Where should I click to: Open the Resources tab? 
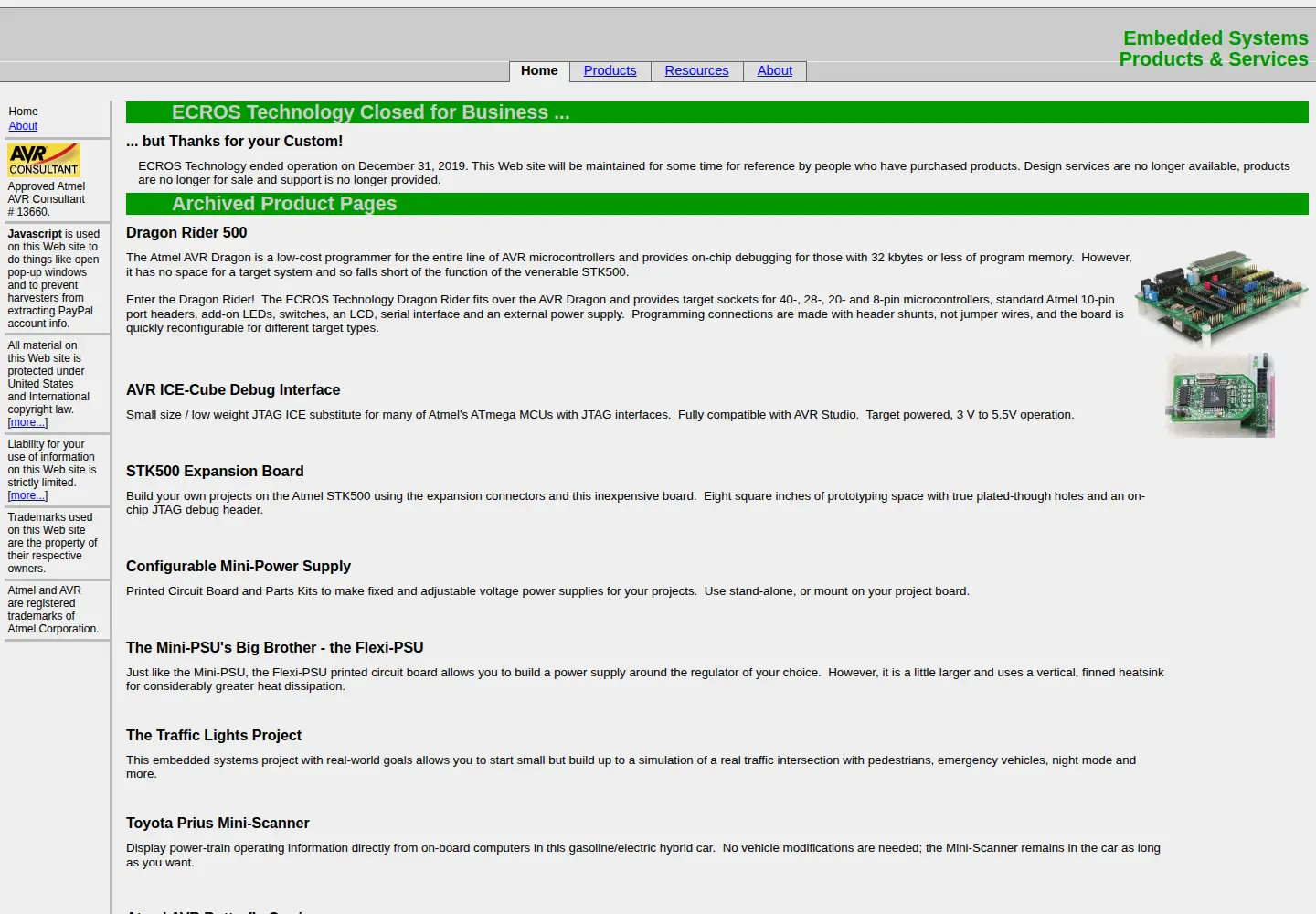[x=696, y=71]
